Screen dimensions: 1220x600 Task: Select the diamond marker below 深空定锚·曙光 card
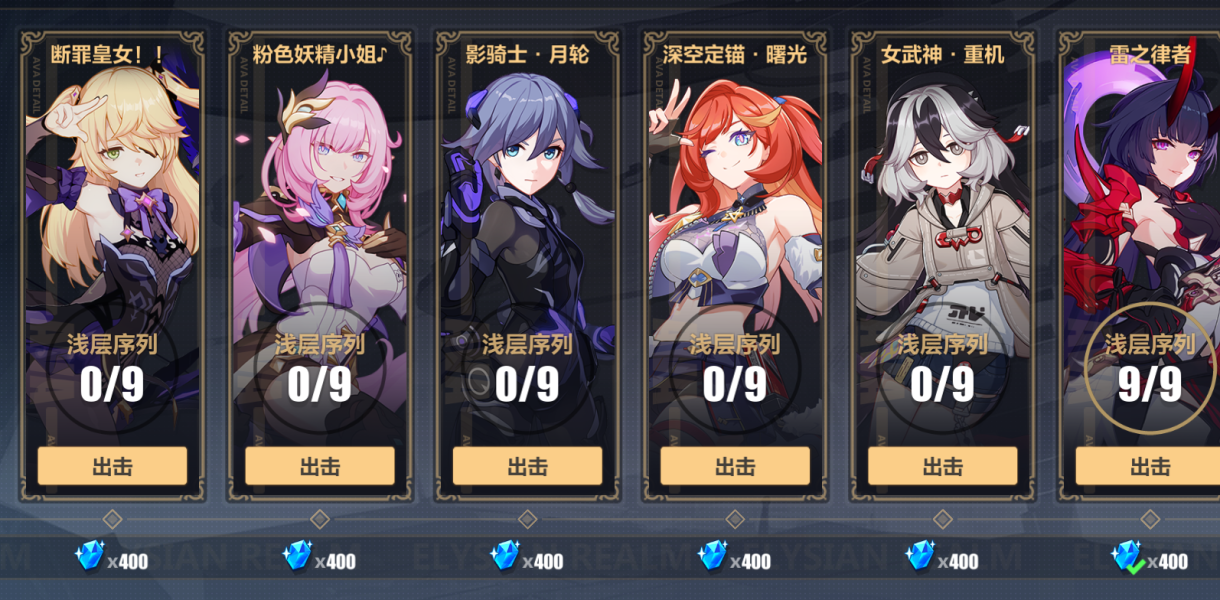pyautogui.click(x=735, y=519)
